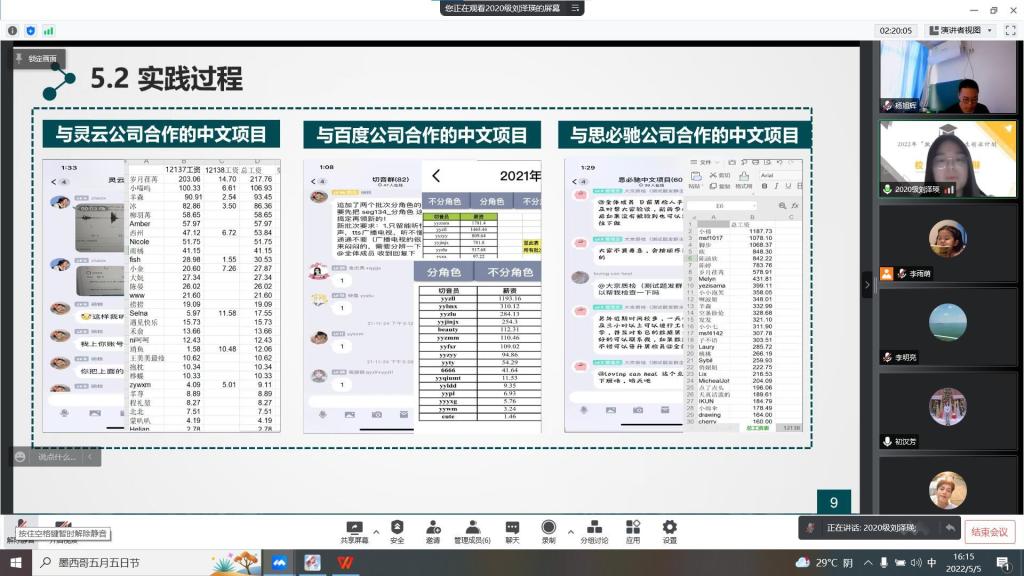Expand the arrow beside Record button
The height and width of the screenshot is (576, 1024).
pos(570,531)
